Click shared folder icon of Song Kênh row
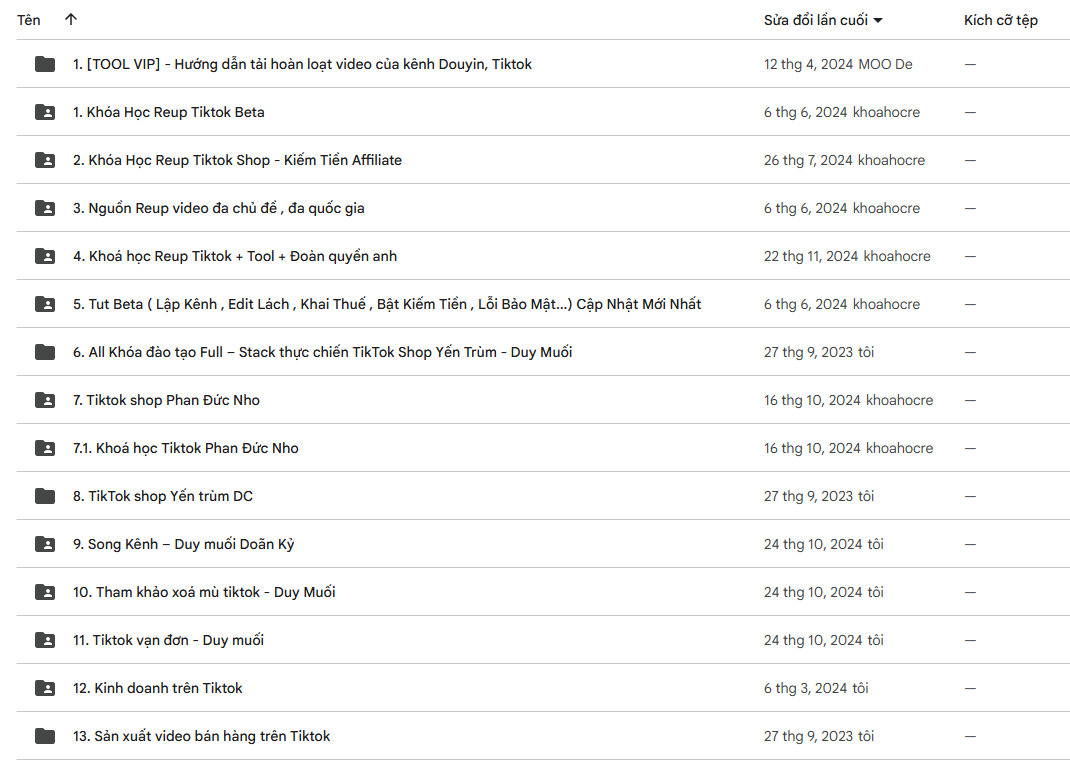The width and height of the screenshot is (1070, 760). coord(45,544)
